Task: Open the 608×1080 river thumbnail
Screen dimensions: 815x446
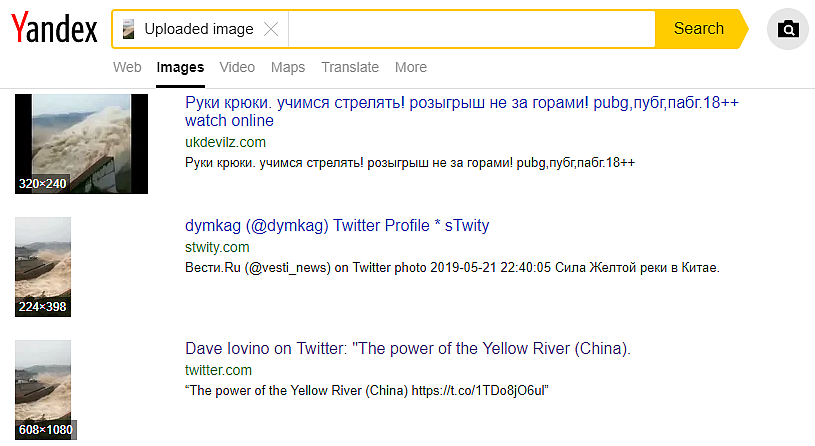Action: pos(44,390)
